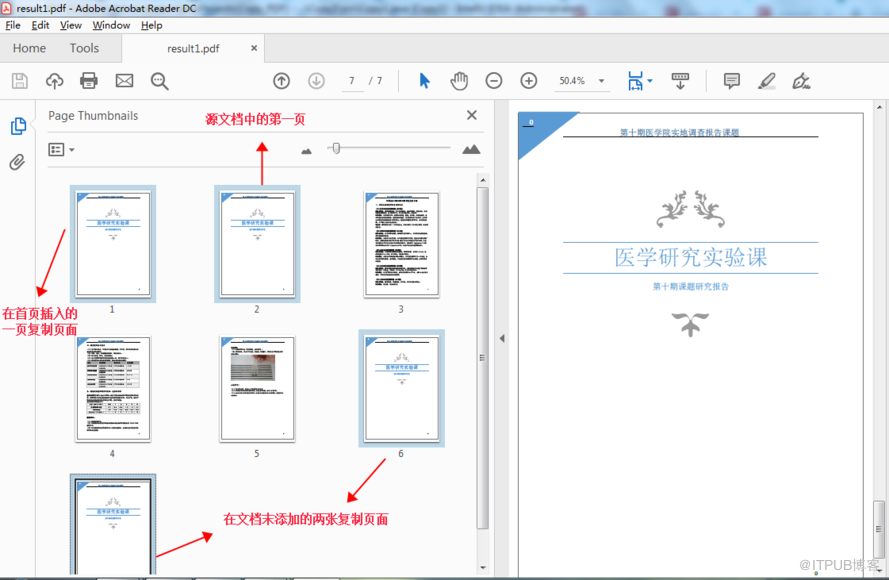The width and height of the screenshot is (889, 580).
Task: Switch to the Tools tab
Action: coord(84,48)
